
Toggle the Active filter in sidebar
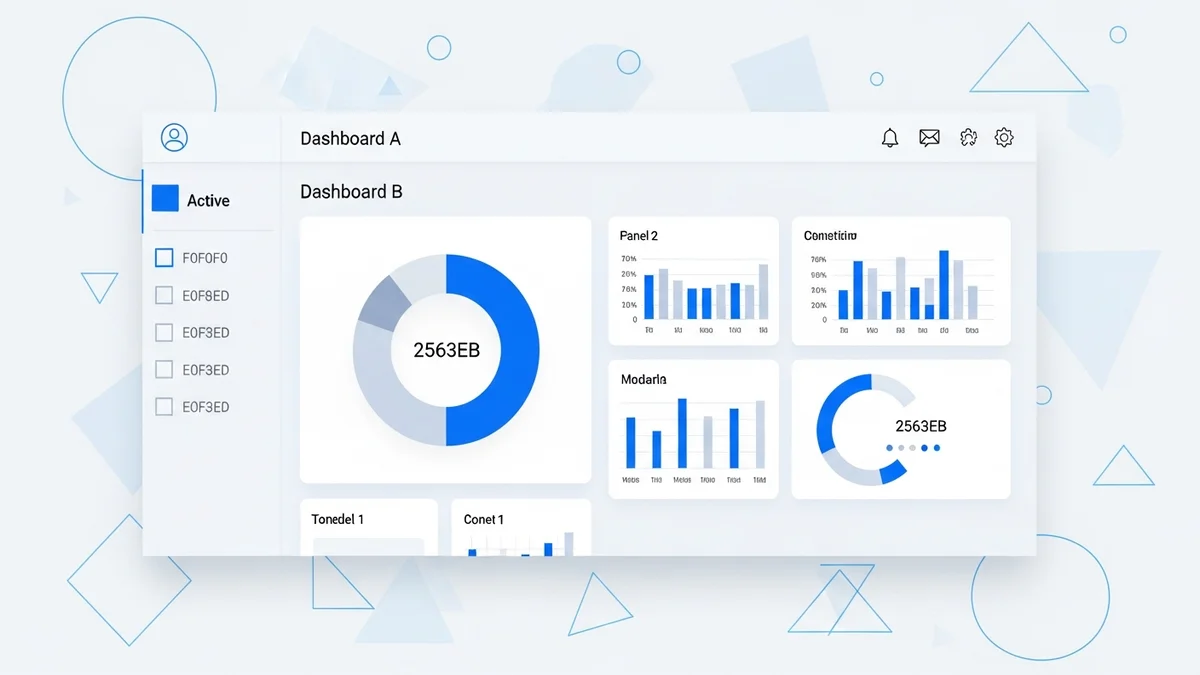point(208,199)
